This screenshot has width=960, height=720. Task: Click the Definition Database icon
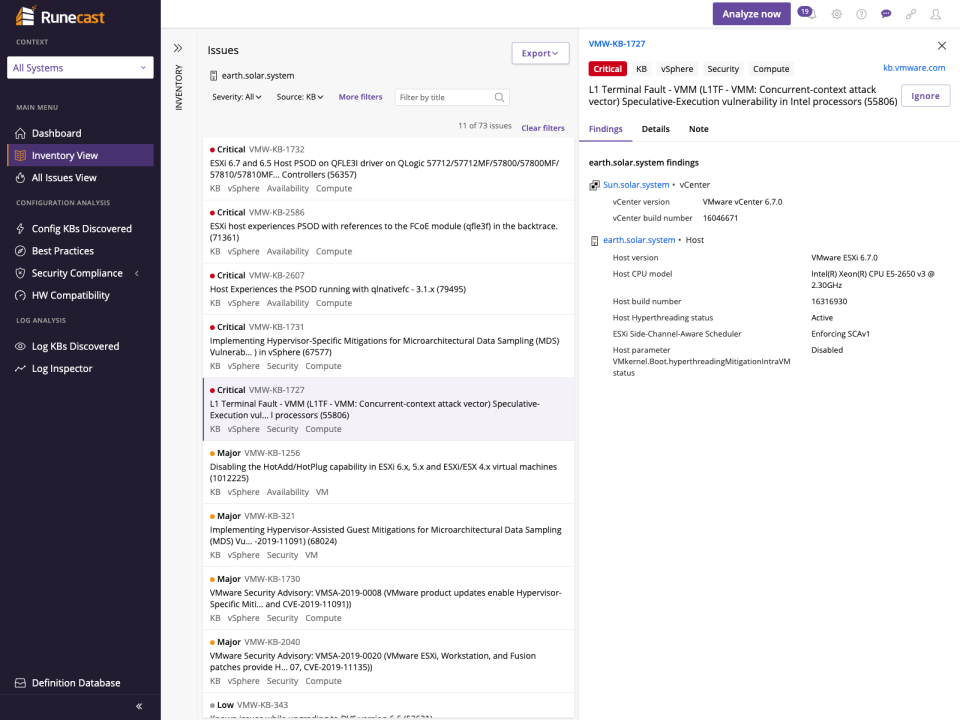click(x=20, y=683)
